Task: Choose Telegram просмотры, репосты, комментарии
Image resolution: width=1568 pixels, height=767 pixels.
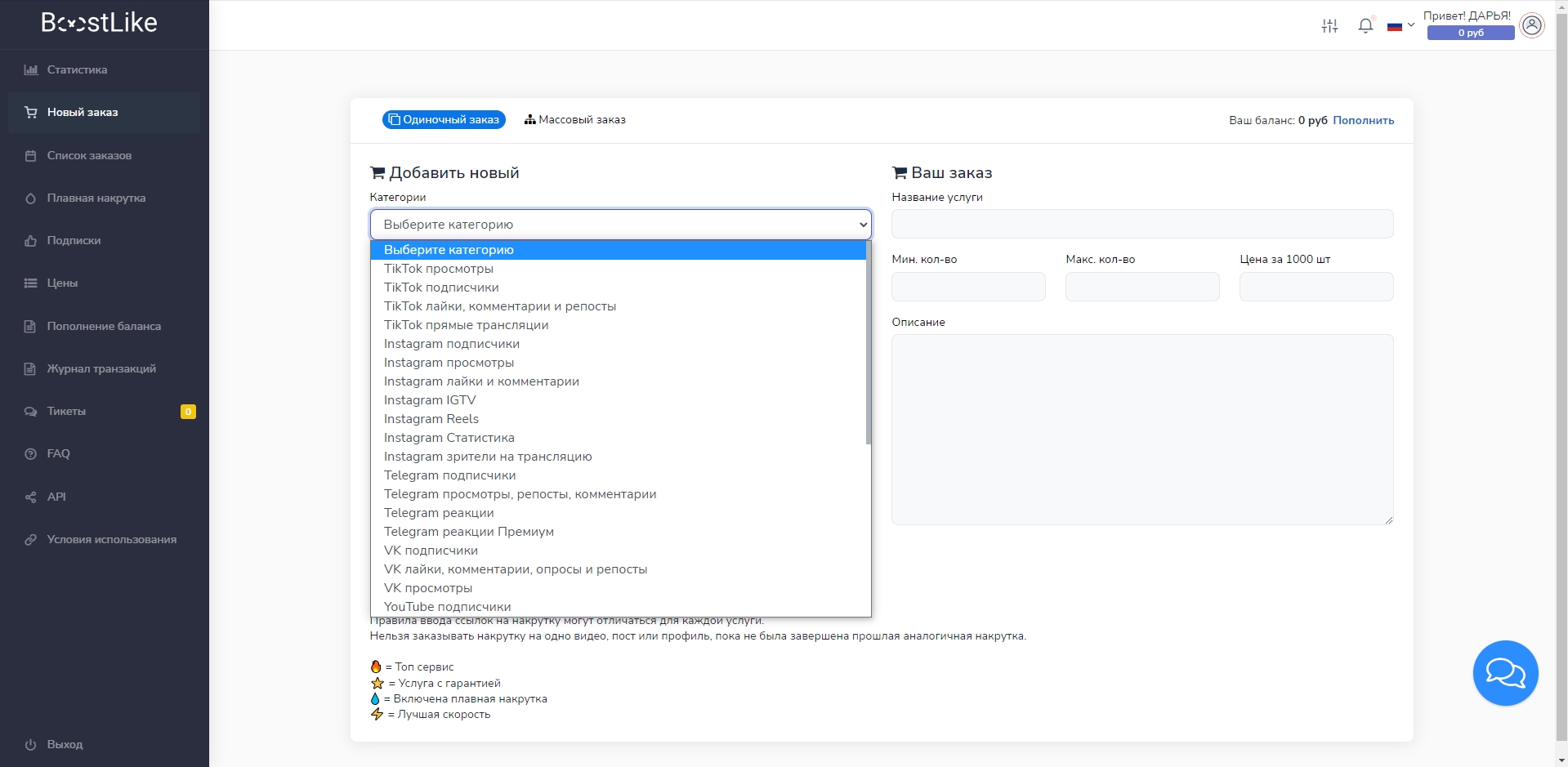Action: tap(618, 494)
